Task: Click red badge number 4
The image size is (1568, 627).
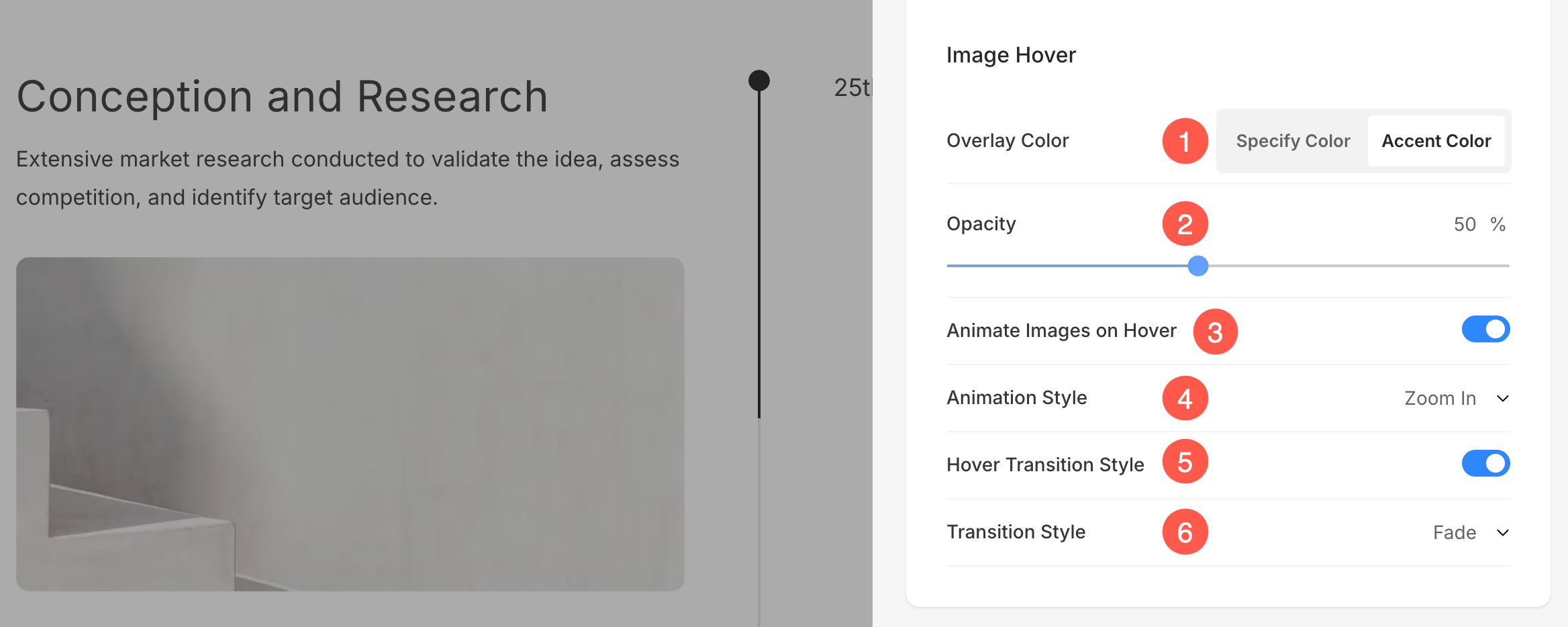Action: 1185,398
